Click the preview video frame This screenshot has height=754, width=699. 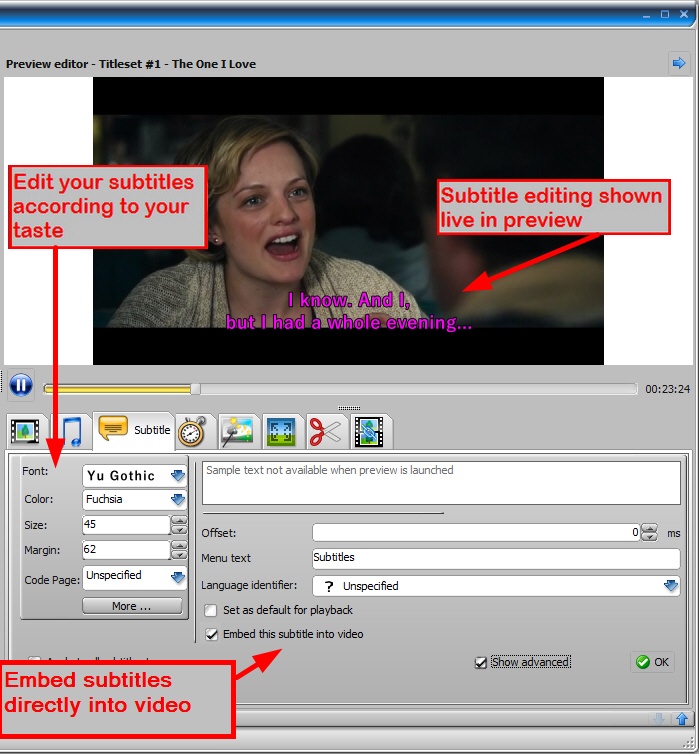pos(348,221)
